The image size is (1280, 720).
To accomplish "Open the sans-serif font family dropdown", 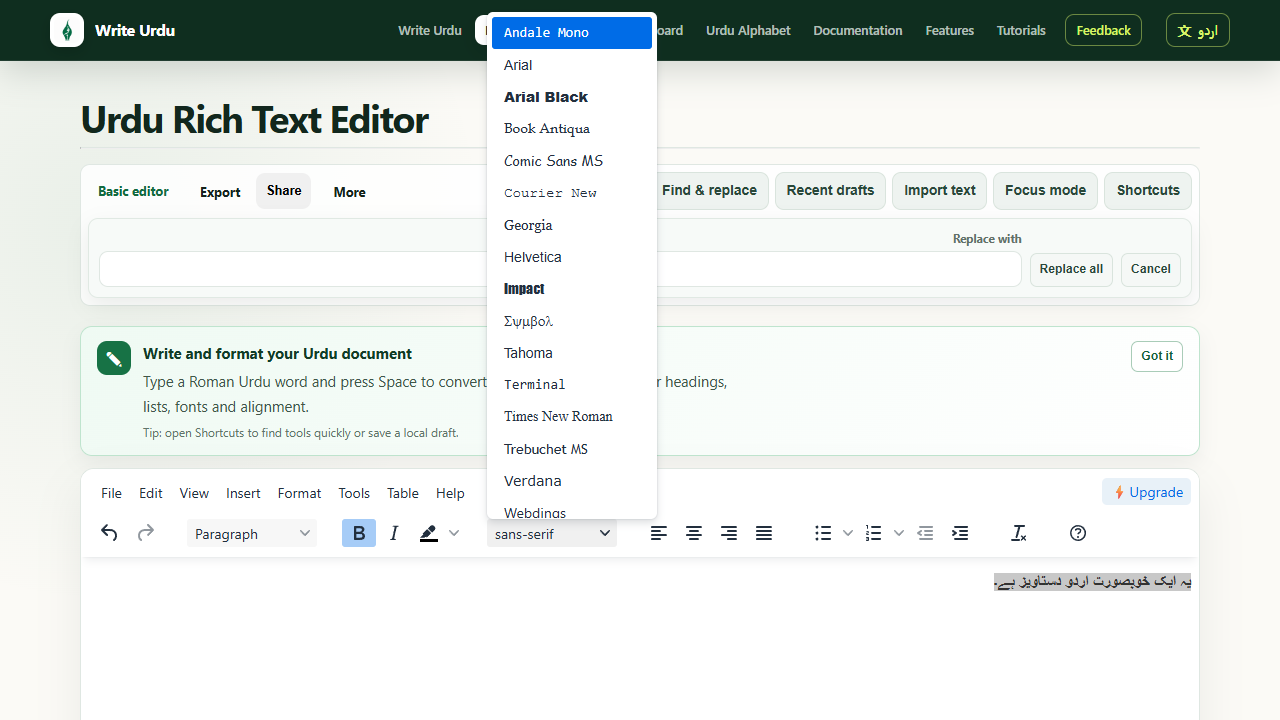I will pyautogui.click(x=552, y=533).
